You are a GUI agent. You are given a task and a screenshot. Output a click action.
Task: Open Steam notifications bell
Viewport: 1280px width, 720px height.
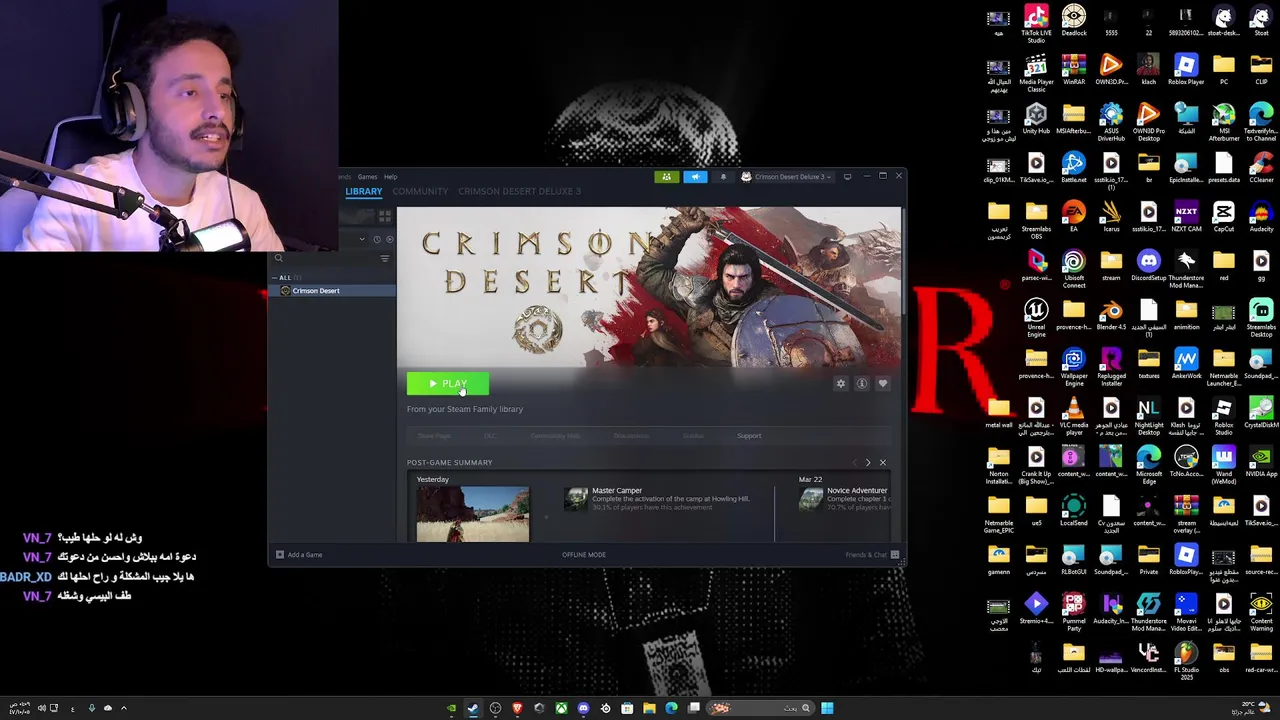(723, 177)
